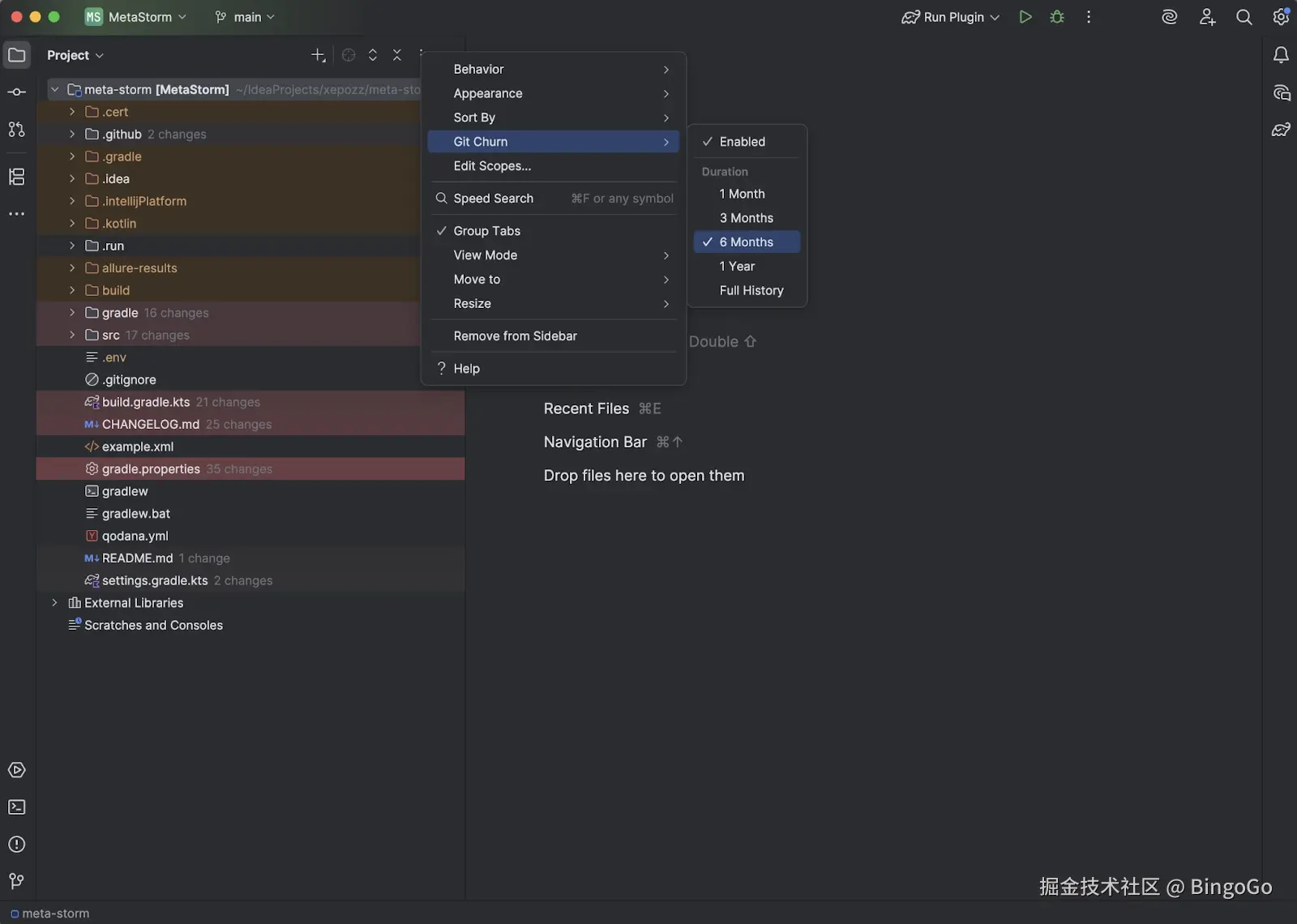Screen dimensions: 1297x924
Task: Open the main branch switcher
Action: (244, 16)
